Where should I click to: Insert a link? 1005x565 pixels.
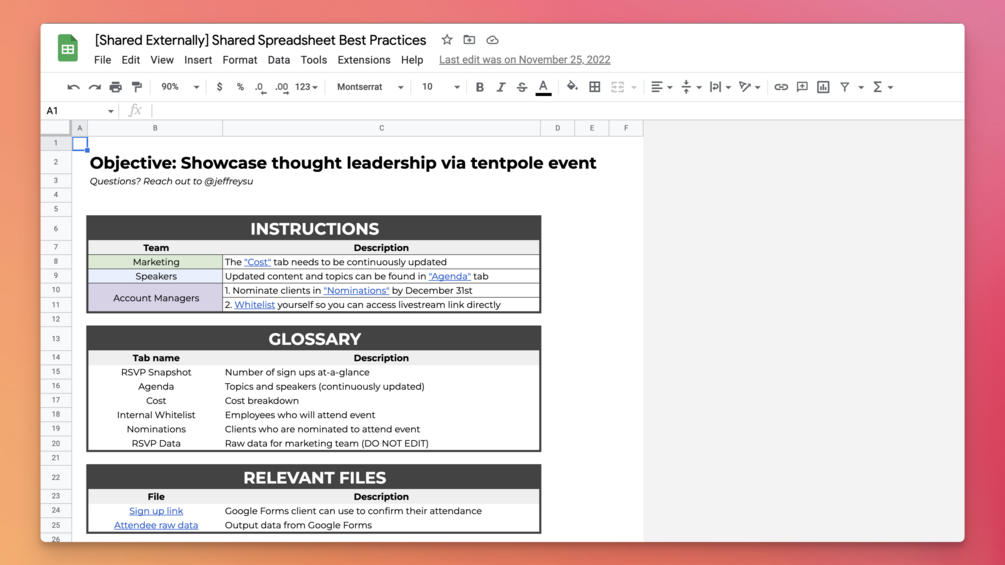pyautogui.click(x=781, y=87)
